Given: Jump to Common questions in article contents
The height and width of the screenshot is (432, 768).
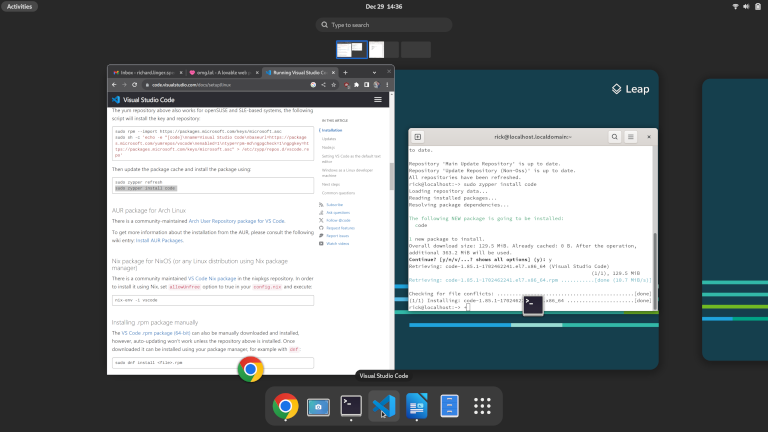Looking at the screenshot, I should [x=338, y=192].
